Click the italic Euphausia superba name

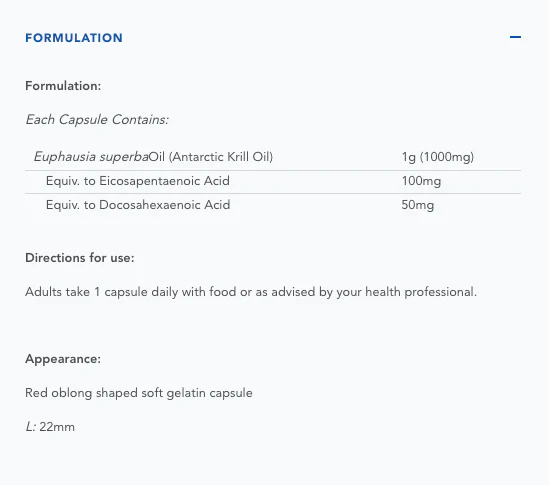coord(91,157)
